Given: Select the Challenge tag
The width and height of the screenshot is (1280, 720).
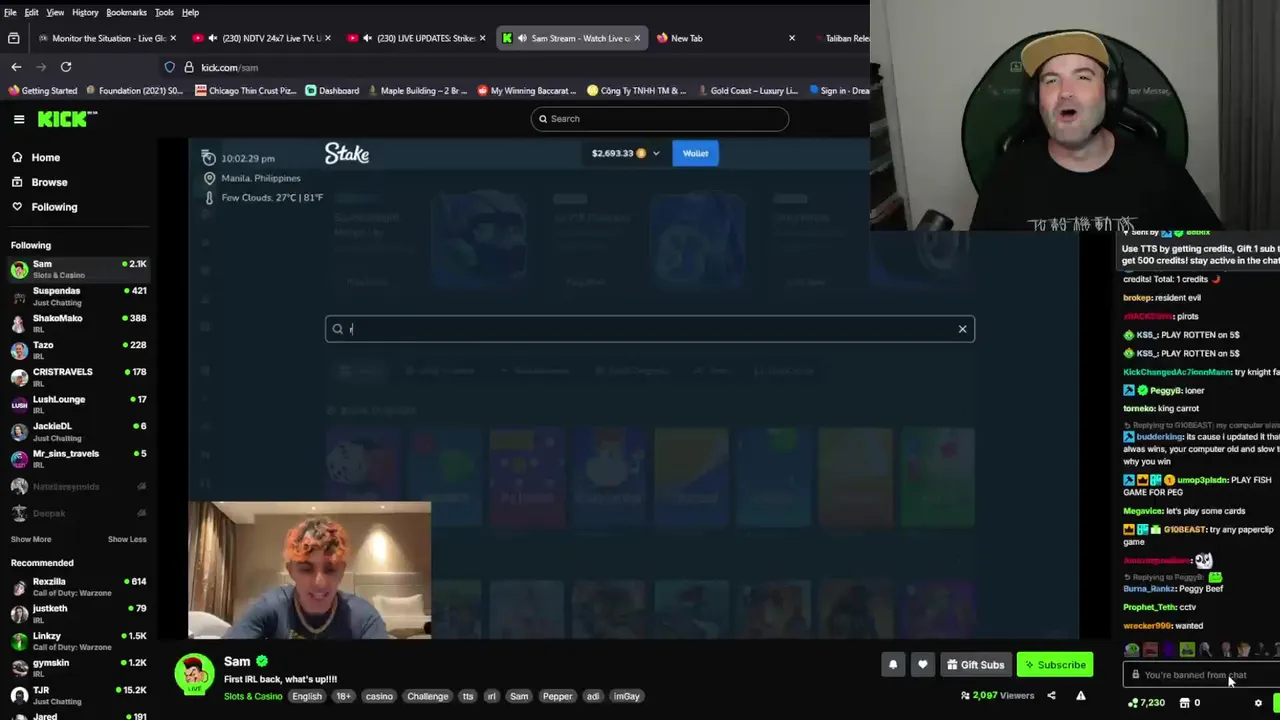Looking at the screenshot, I should [x=427, y=696].
